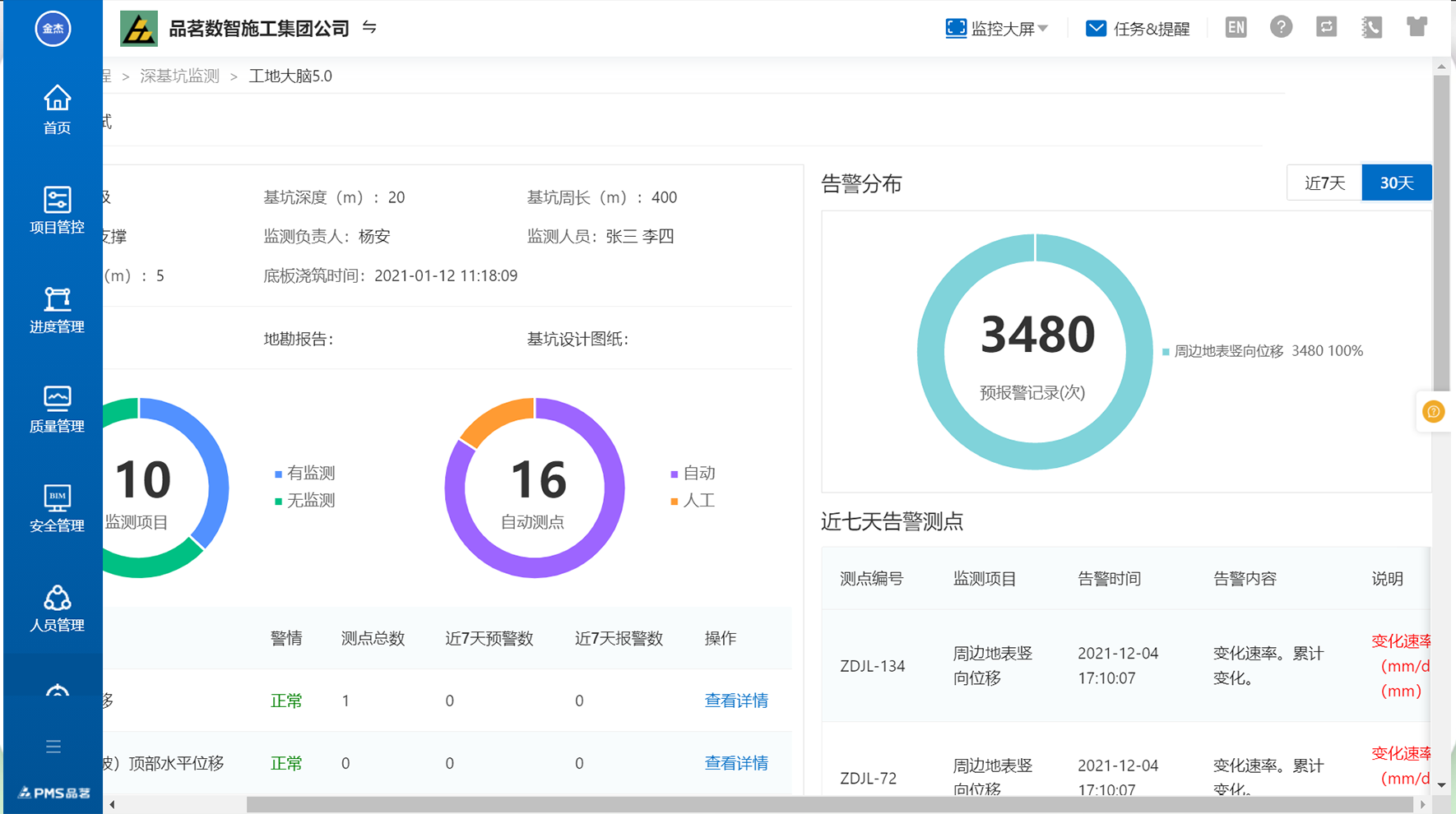Open the 首页 home icon in sidebar
1456x814 pixels.
click(57, 109)
